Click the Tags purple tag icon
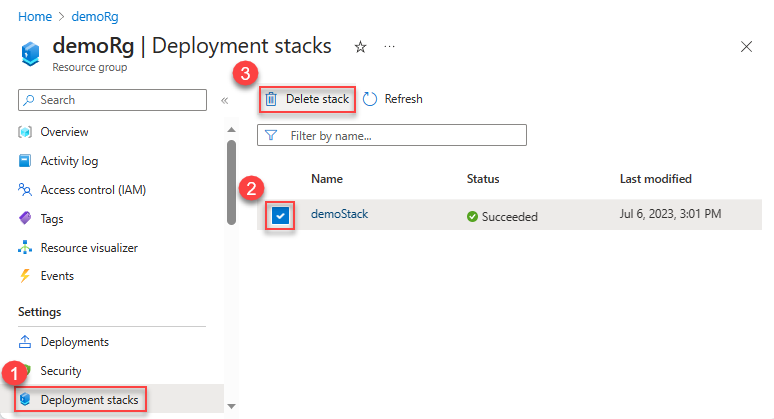 25,218
